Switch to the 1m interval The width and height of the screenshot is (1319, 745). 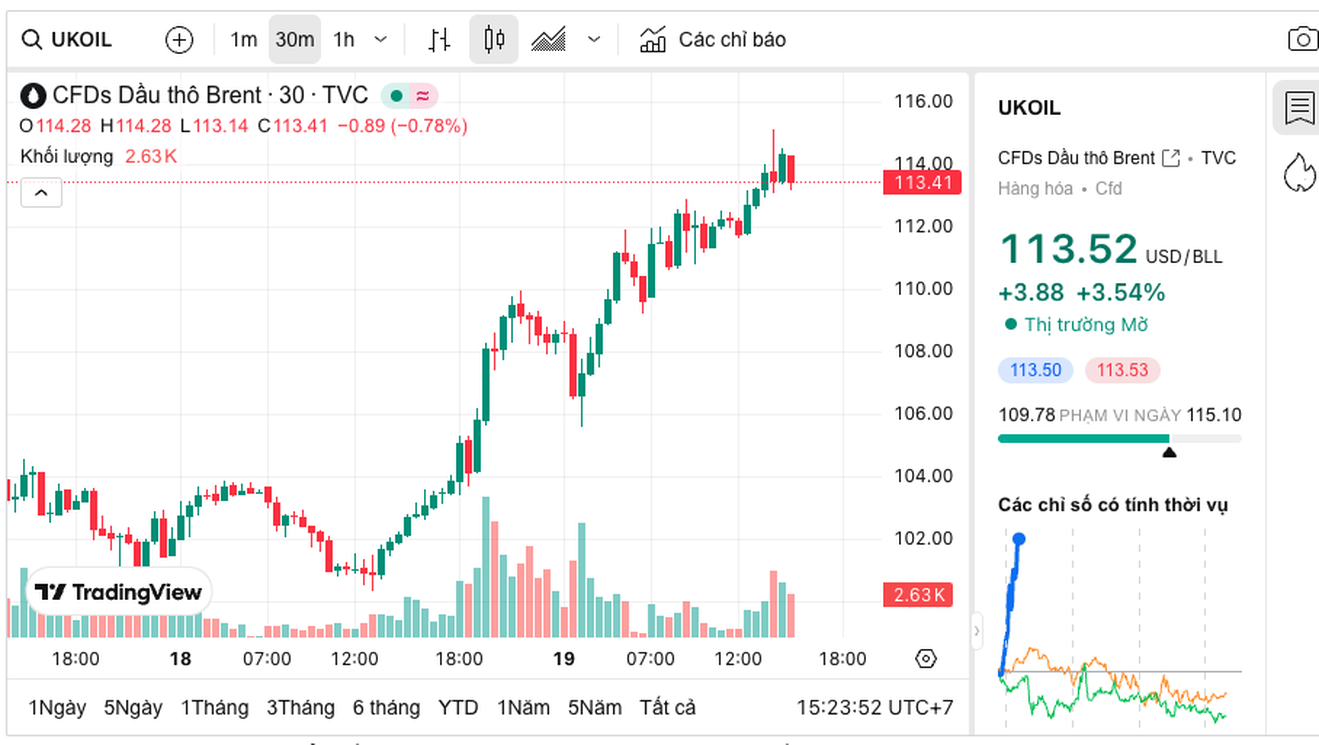click(x=243, y=40)
